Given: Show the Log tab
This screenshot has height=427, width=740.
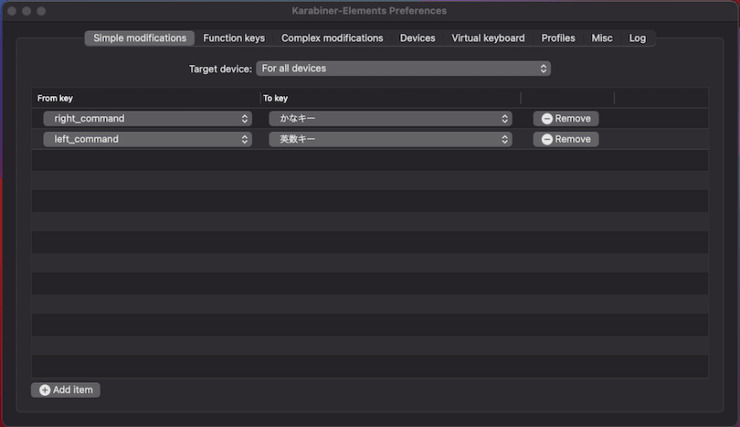Looking at the screenshot, I should pos(638,38).
